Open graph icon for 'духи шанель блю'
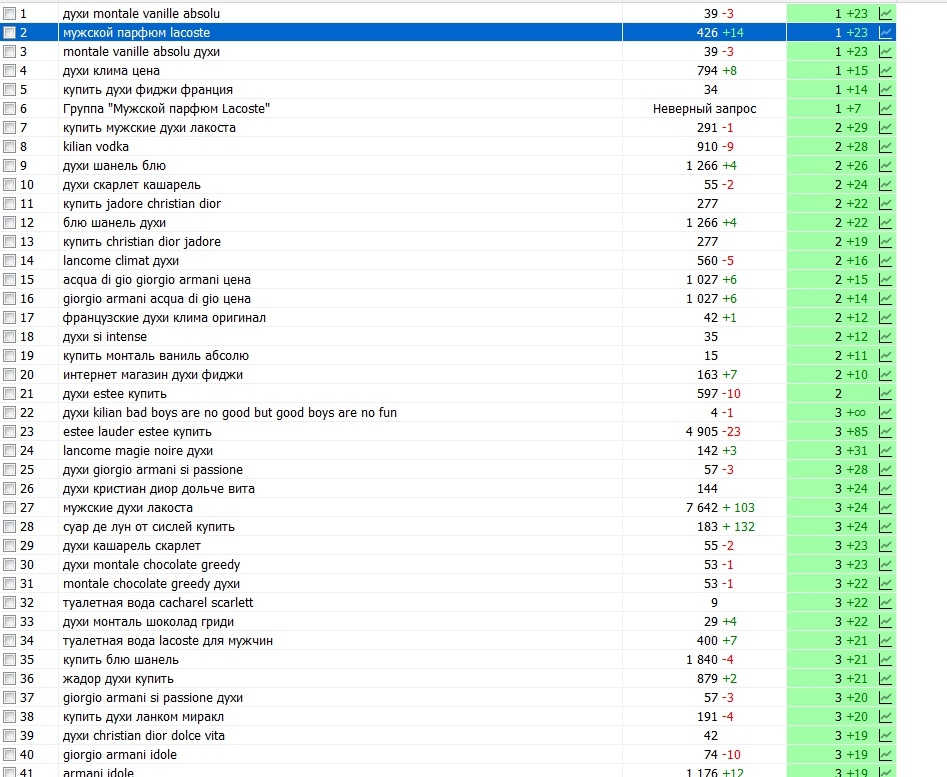 [885, 165]
